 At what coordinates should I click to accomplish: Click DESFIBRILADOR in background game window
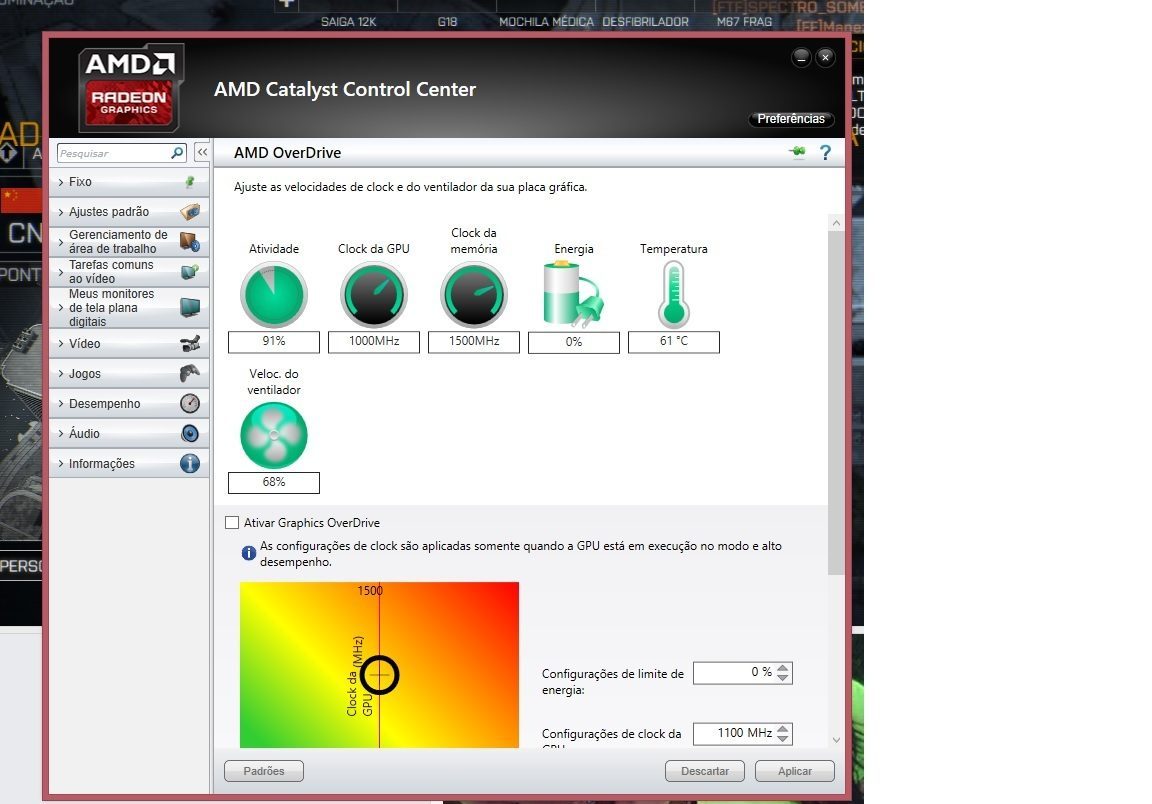(x=645, y=22)
